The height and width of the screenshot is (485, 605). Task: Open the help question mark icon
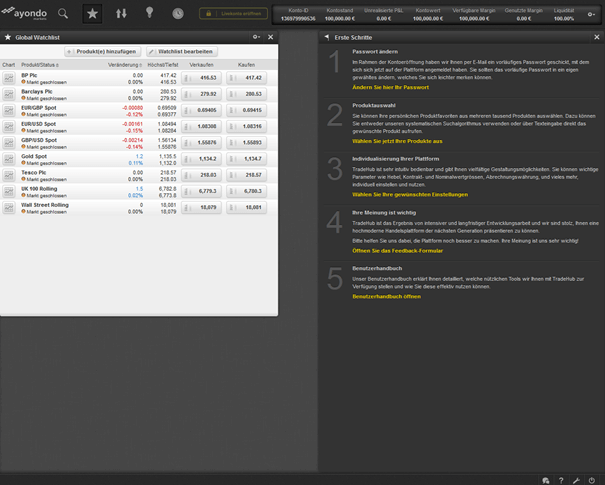[x=561, y=480]
